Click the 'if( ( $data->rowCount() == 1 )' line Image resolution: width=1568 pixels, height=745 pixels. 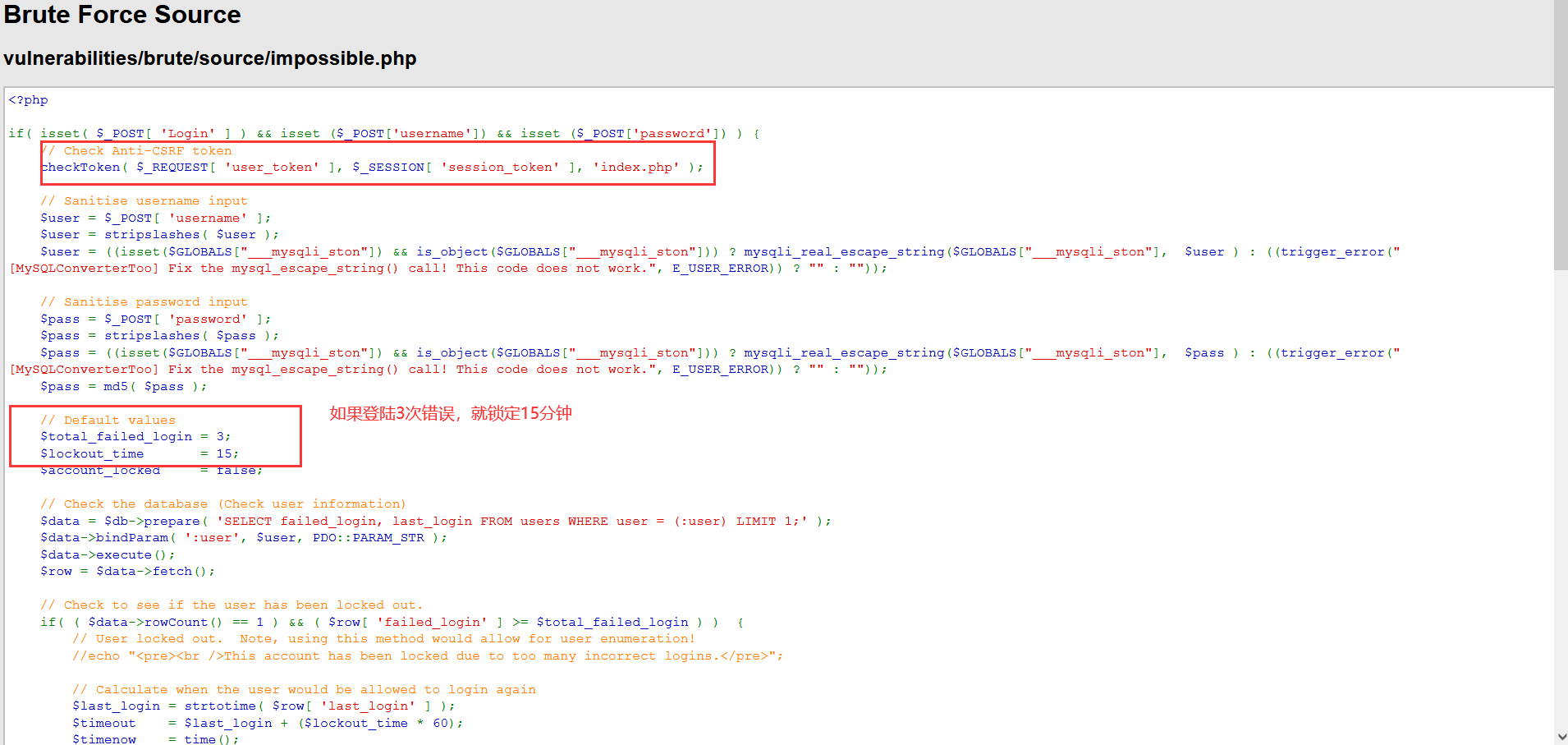point(392,623)
